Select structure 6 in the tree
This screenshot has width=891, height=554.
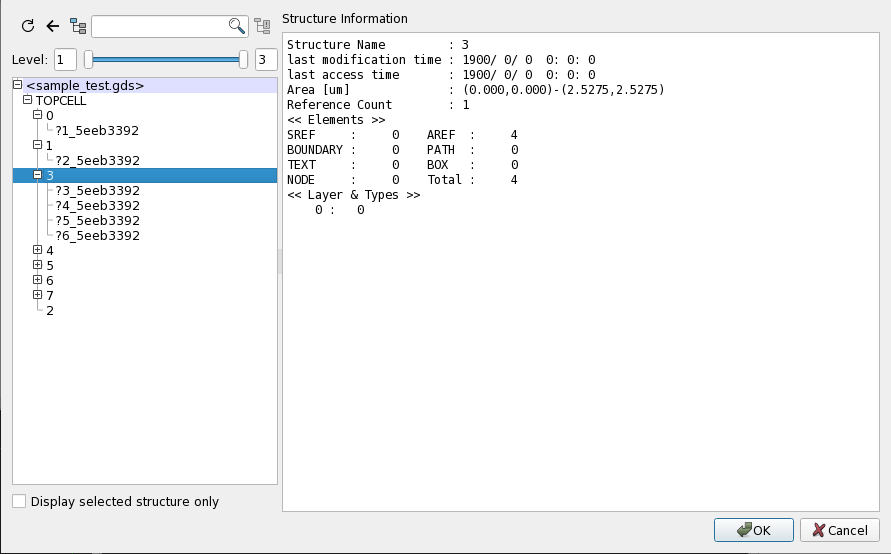(x=50, y=281)
